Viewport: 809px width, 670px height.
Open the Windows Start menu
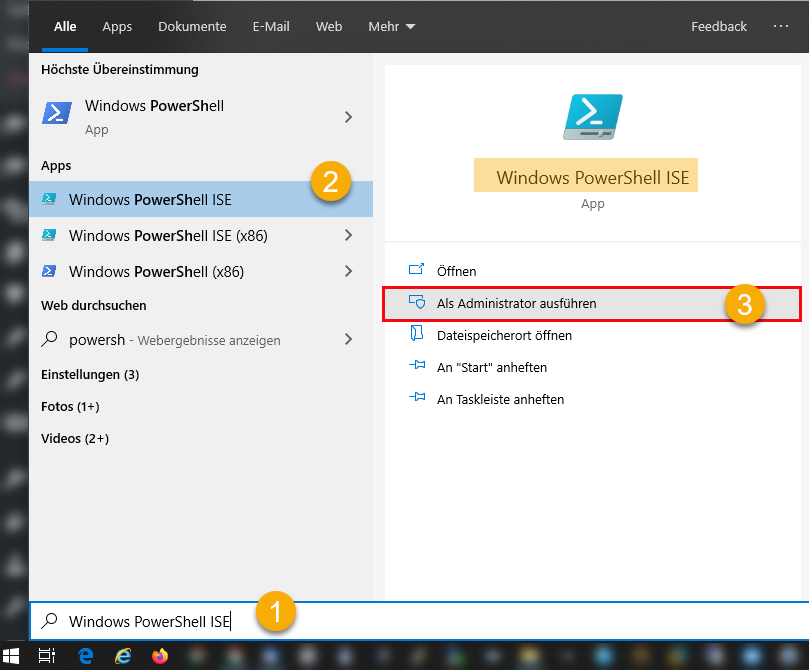point(11,656)
